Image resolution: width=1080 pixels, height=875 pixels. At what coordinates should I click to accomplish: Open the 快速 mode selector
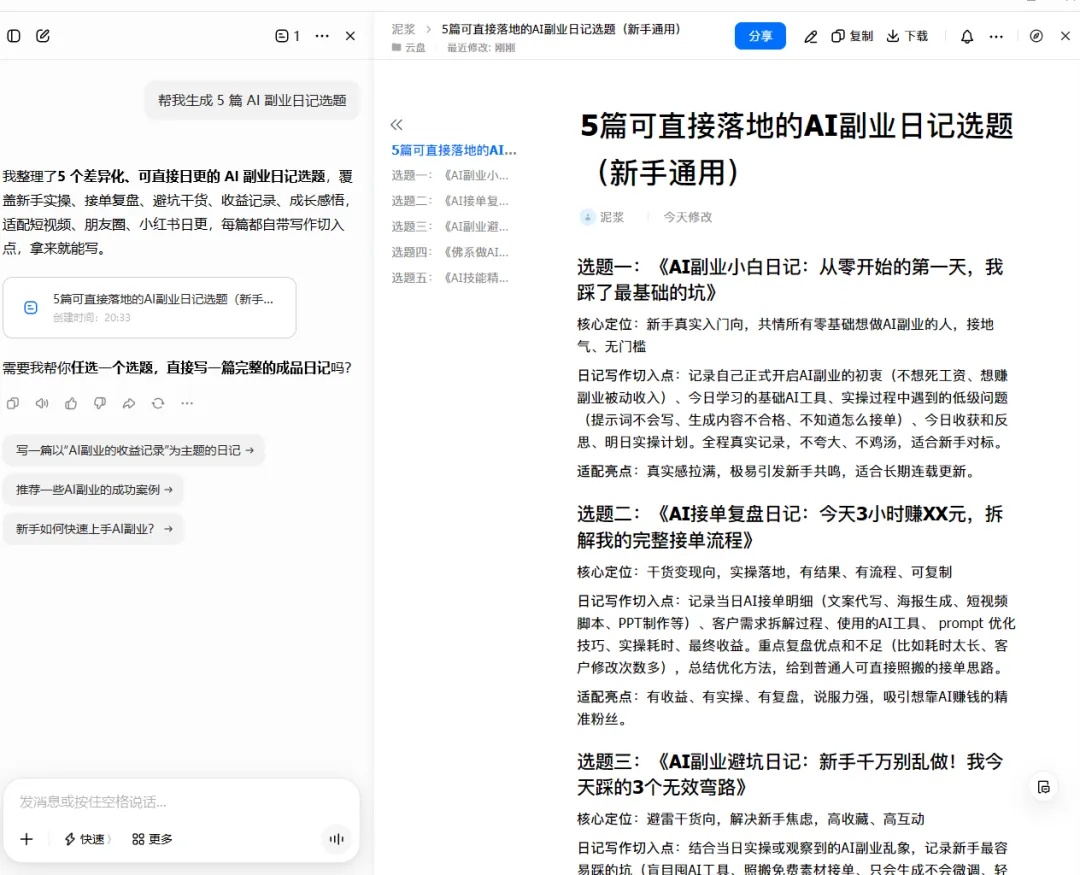tap(87, 839)
